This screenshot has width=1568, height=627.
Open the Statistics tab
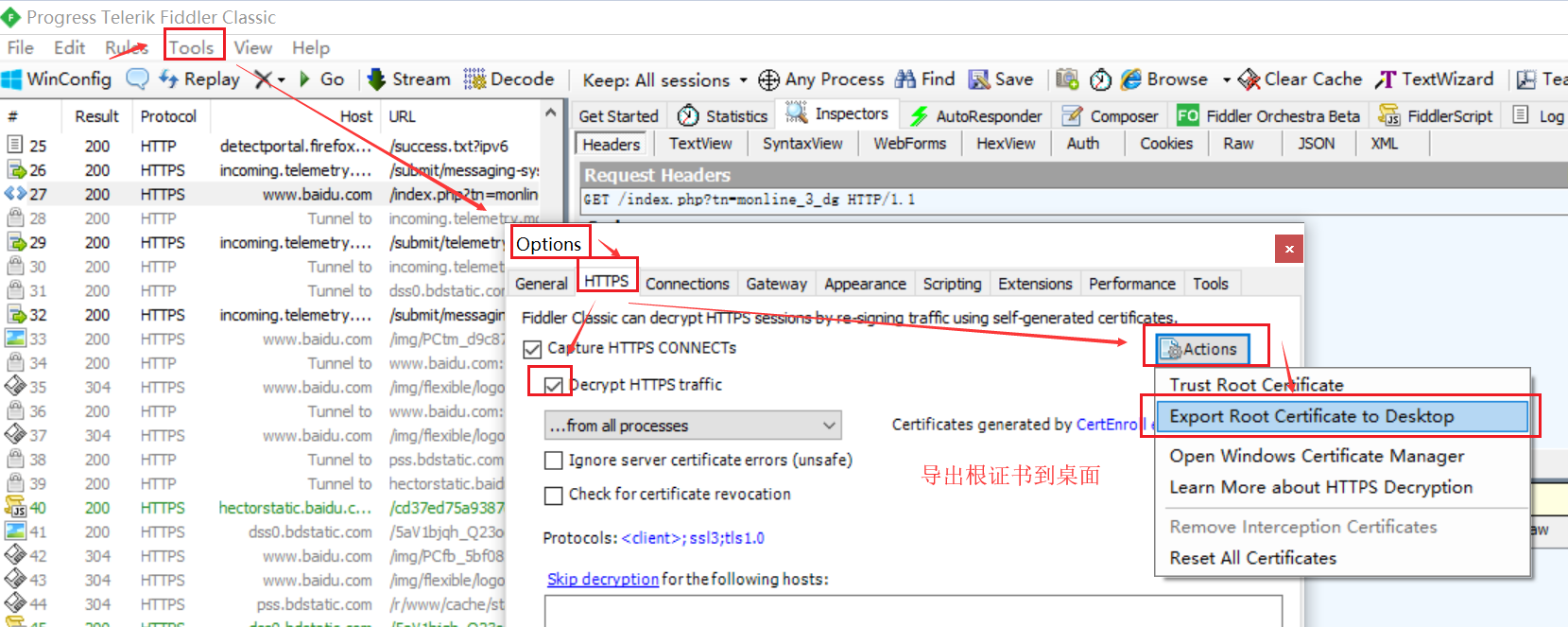723,115
